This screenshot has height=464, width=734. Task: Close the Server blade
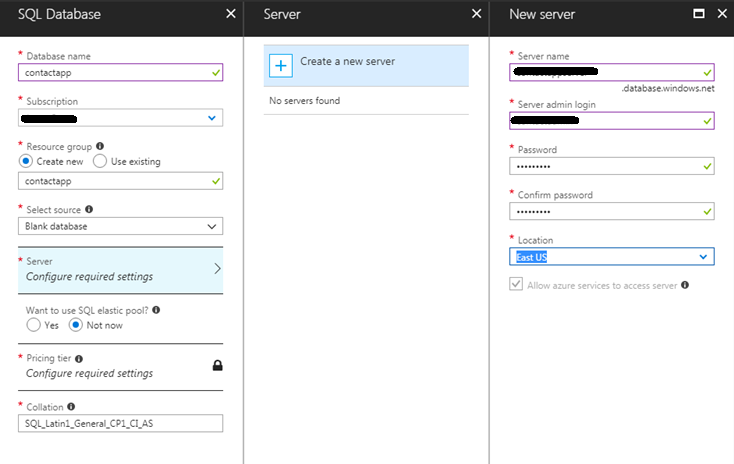(x=476, y=14)
